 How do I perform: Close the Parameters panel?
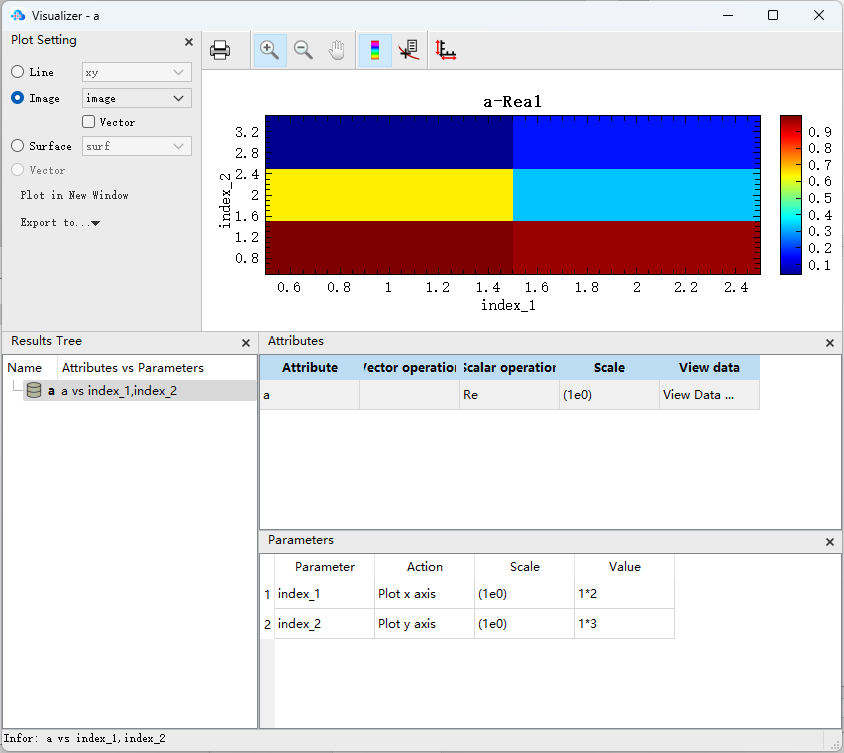[829, 541]
